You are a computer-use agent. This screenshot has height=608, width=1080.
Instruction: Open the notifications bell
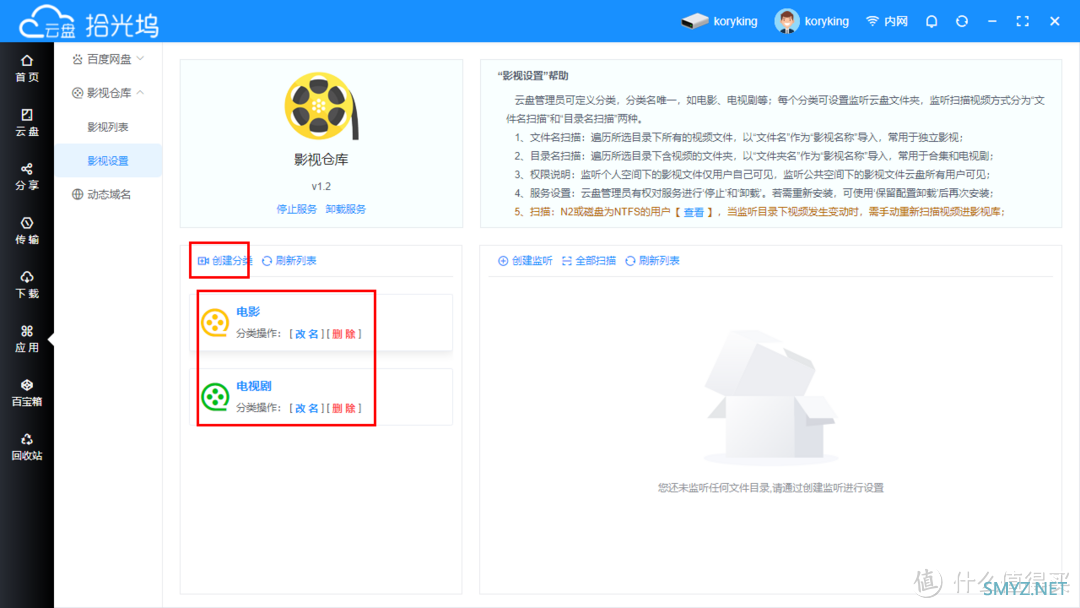pyautogui.click(x=931, y=21)
